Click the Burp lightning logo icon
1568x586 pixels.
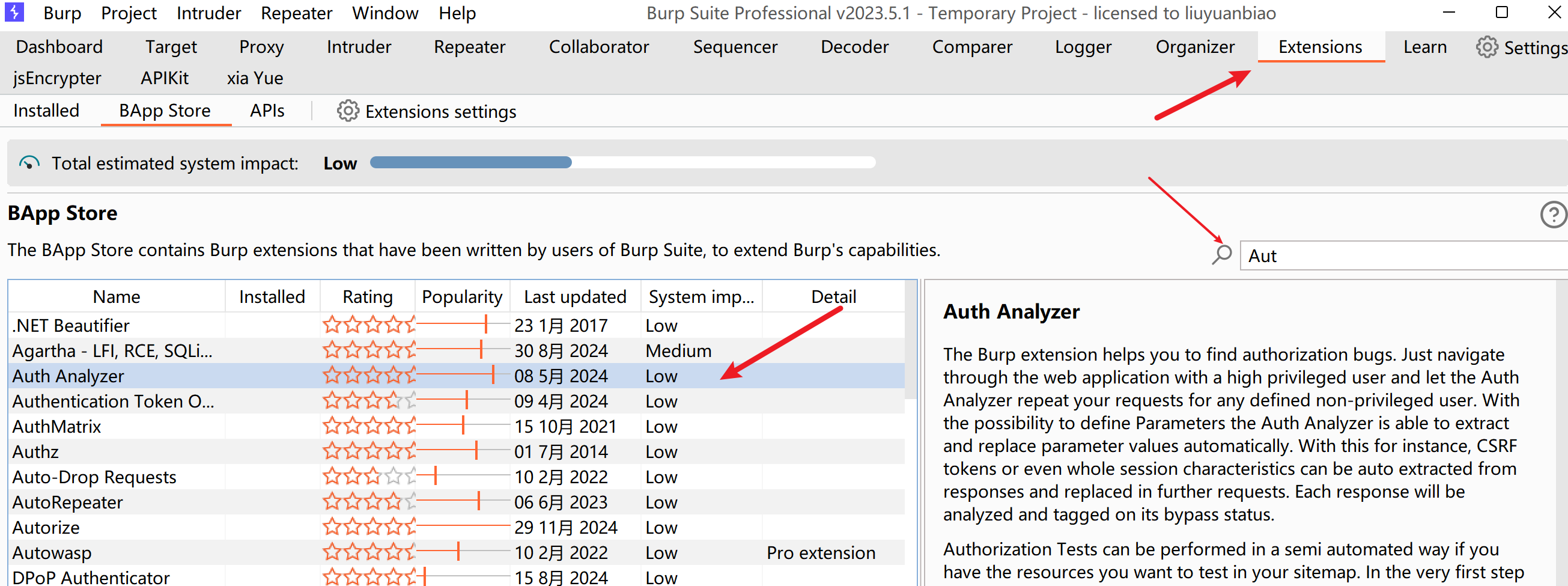pos(14,12)
